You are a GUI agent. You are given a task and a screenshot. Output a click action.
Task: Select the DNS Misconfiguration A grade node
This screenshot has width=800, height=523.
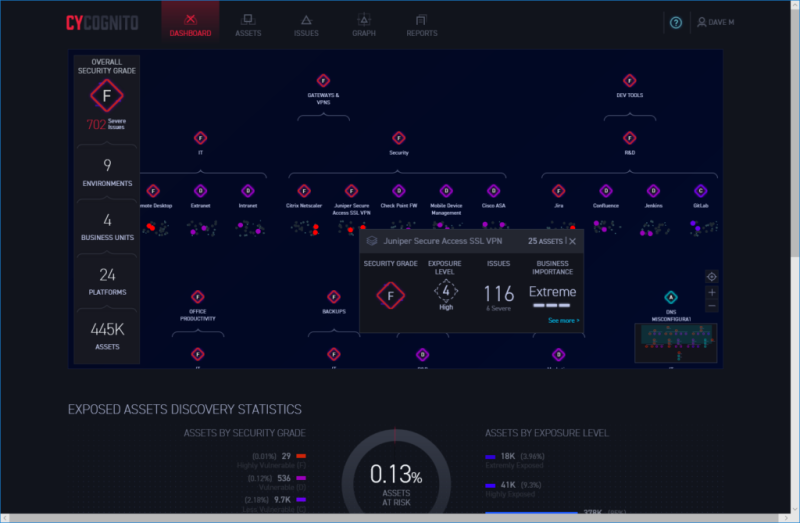[670, 297]
